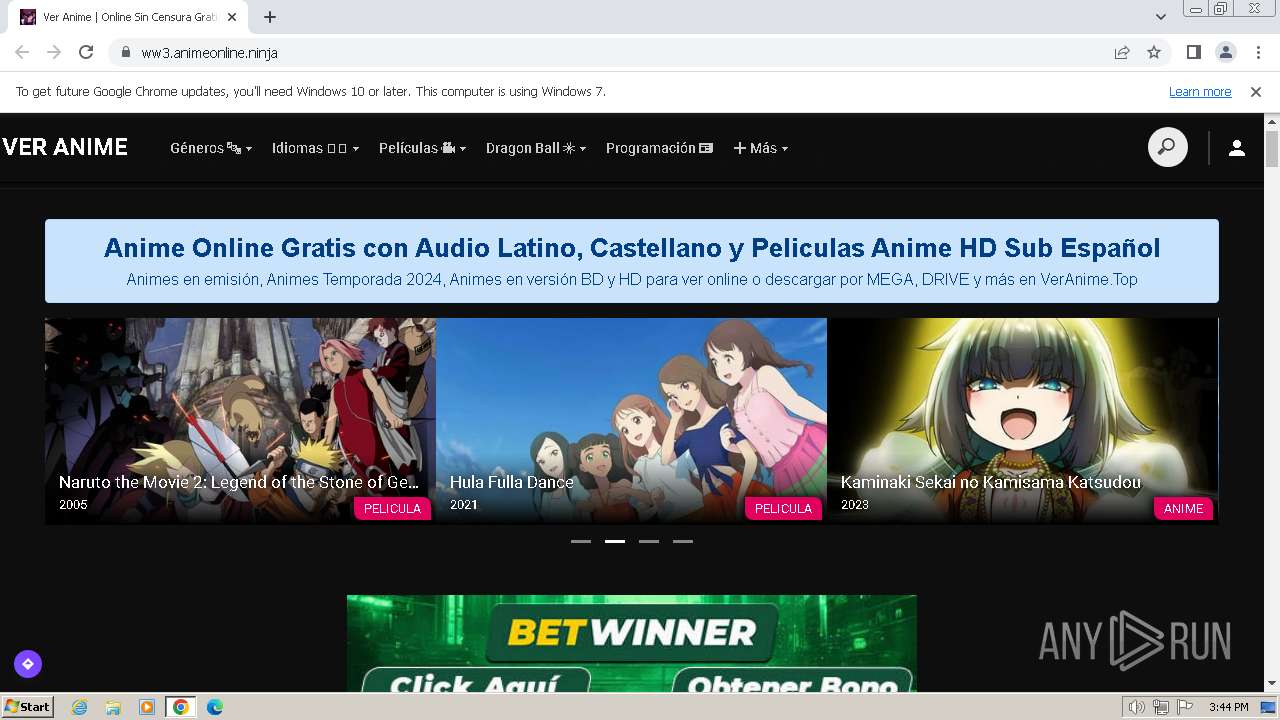Click the Chrome back arrow
The height and width of the screenshot is (720, 1280).
click(x=22, y=52)
